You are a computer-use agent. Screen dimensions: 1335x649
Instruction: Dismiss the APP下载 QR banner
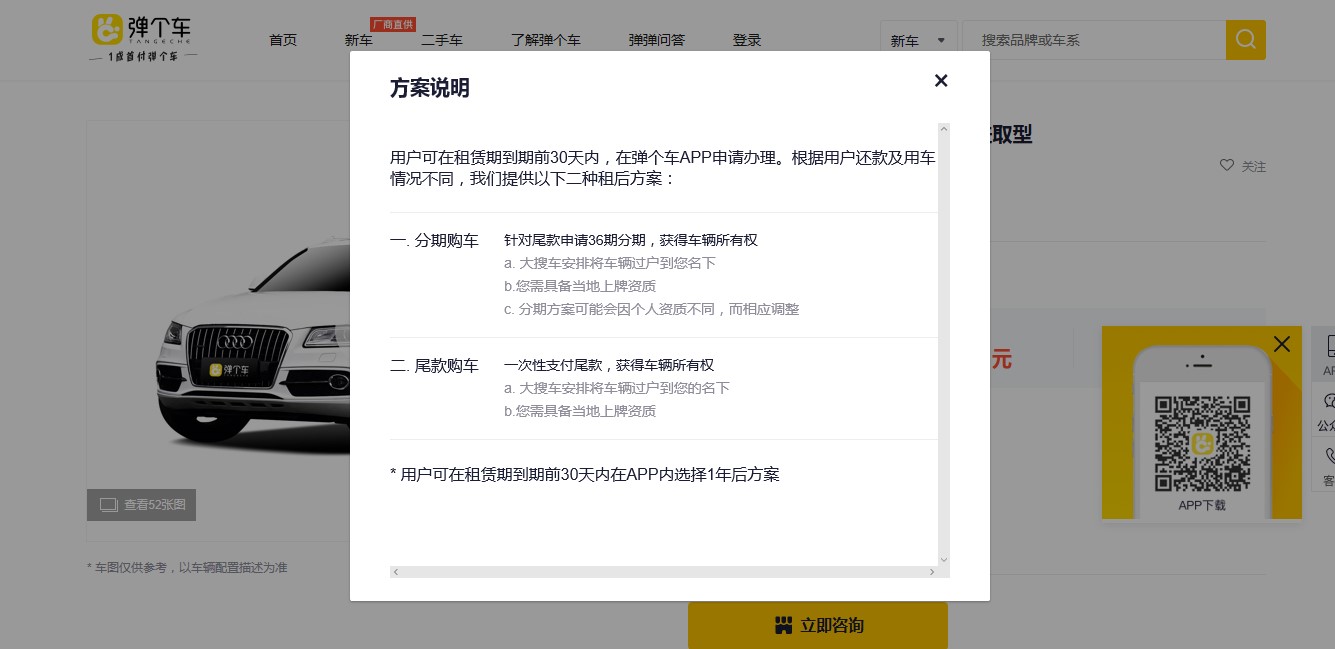click(x=1282, y=344)
